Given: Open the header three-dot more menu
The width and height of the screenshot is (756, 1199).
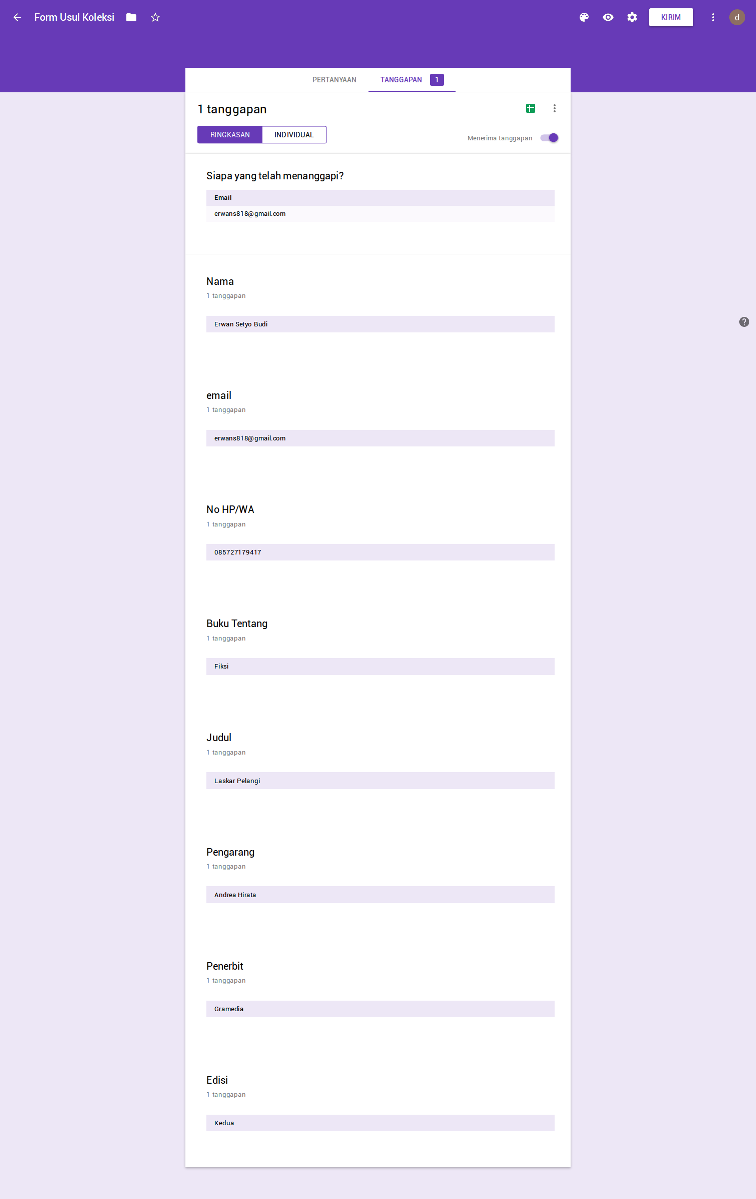Looking at the screenshot, I should 713,17.
